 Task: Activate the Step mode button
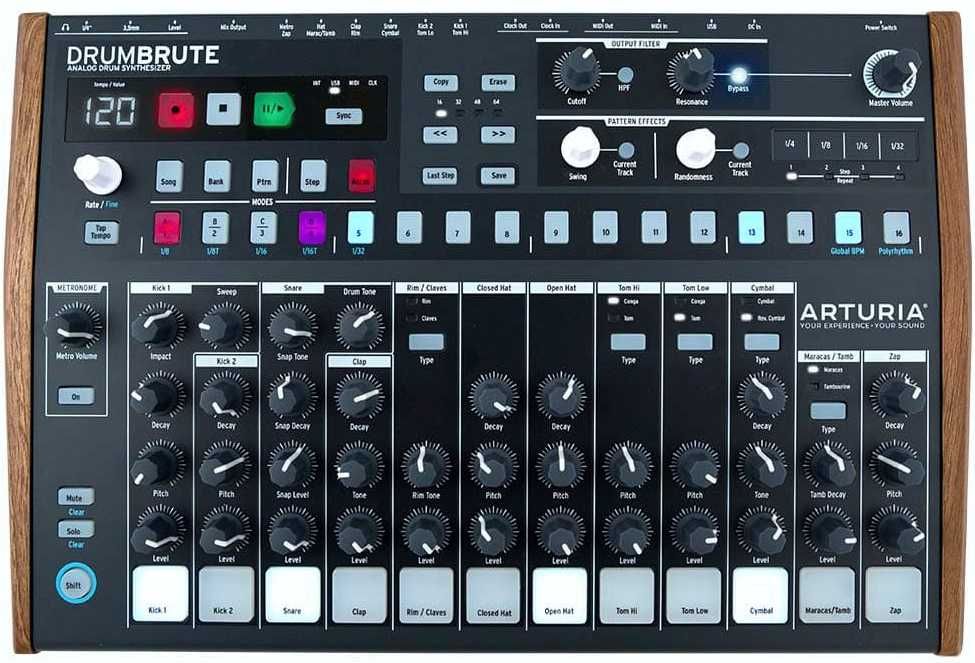(x=313, y=177)
